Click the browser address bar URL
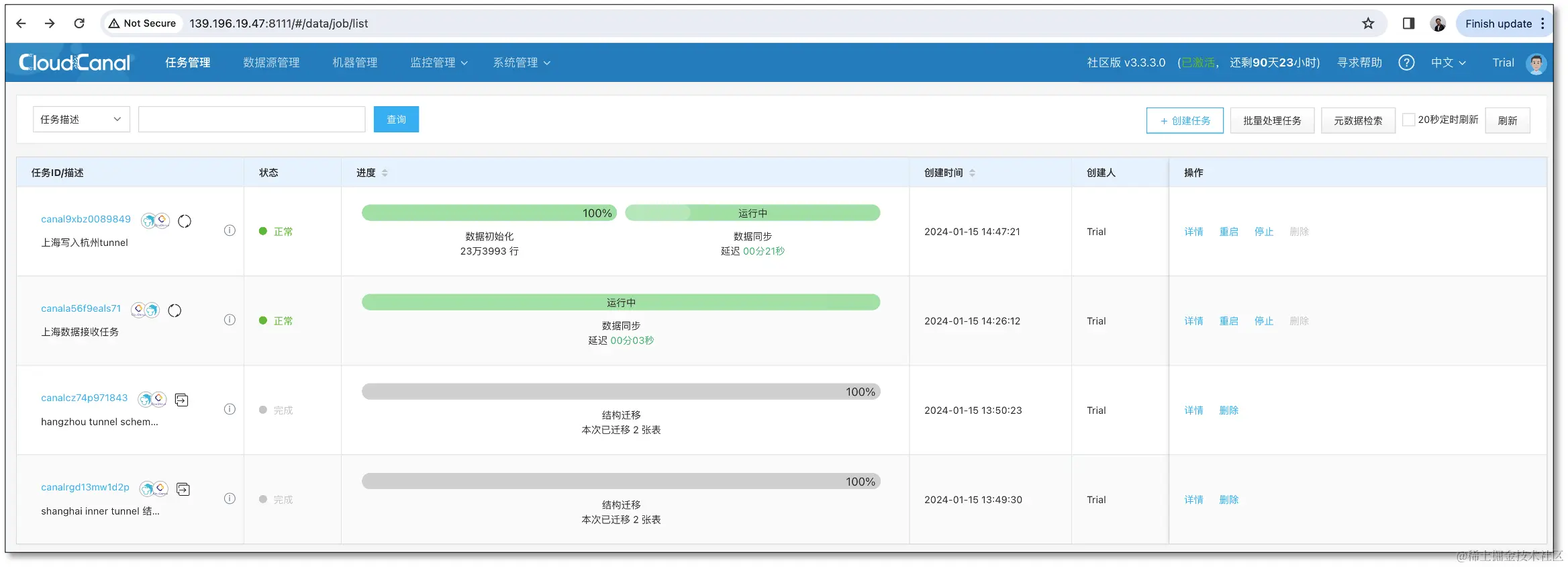This screenshot has width=1568, height=567. [x=279, y=24]
